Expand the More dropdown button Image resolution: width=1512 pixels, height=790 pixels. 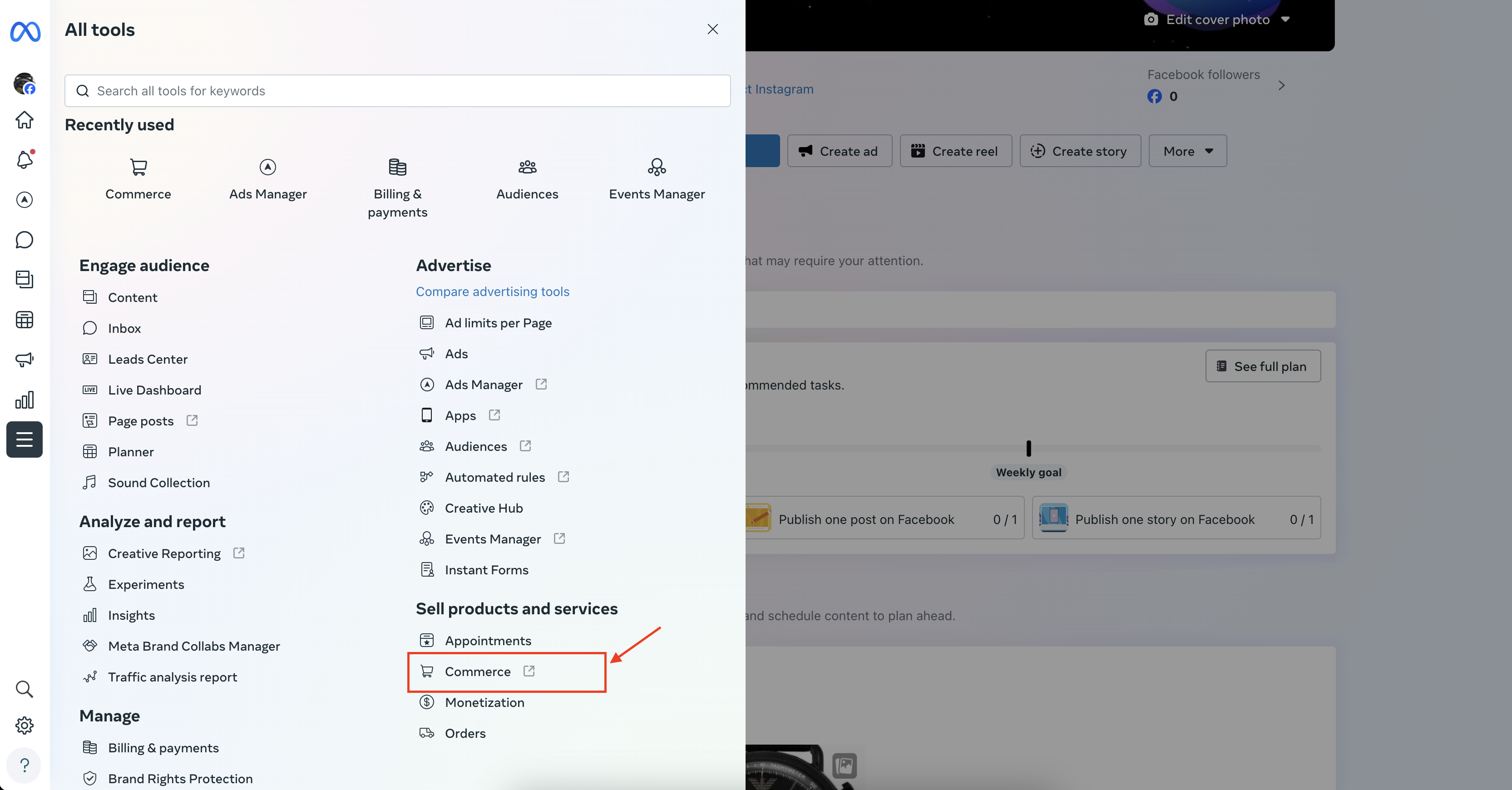[1187, 151]
